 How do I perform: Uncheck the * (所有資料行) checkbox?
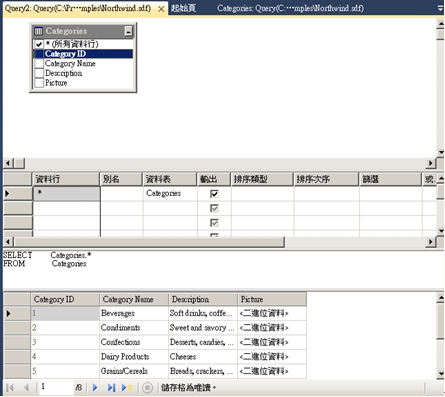click(39, 44)
